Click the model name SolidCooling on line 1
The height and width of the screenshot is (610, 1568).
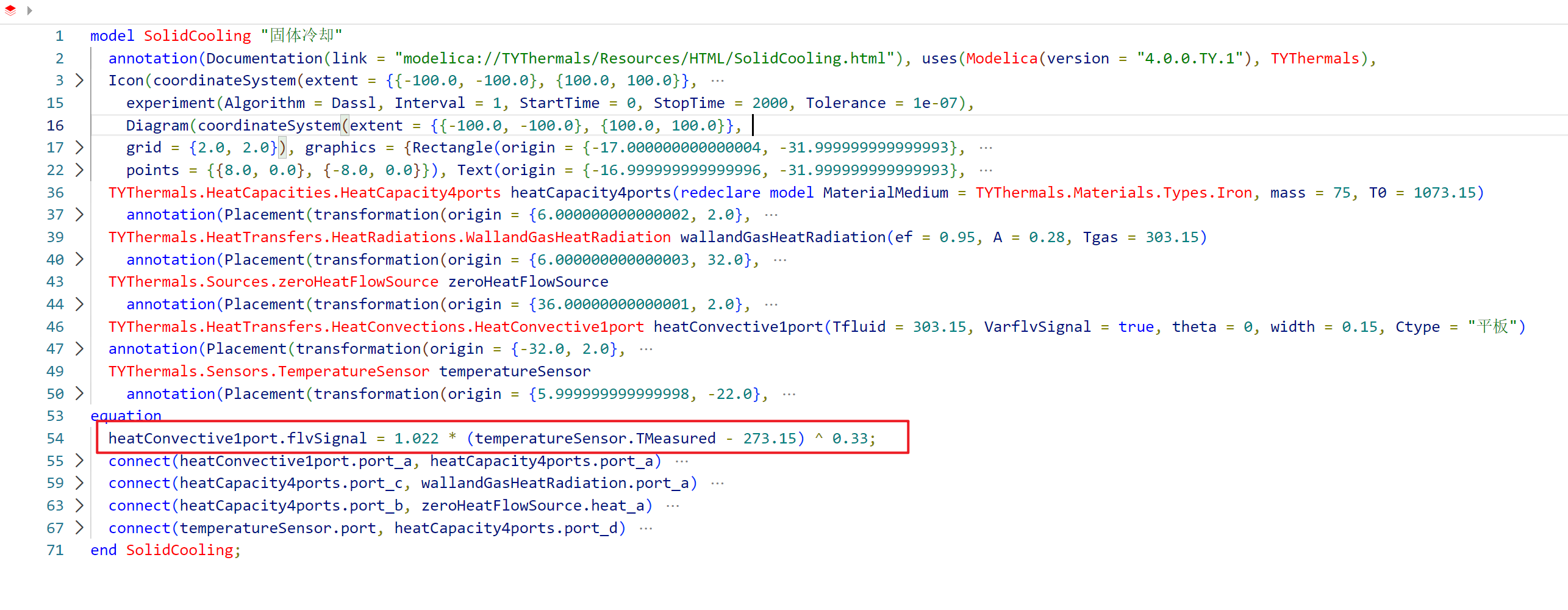point(198,35)
